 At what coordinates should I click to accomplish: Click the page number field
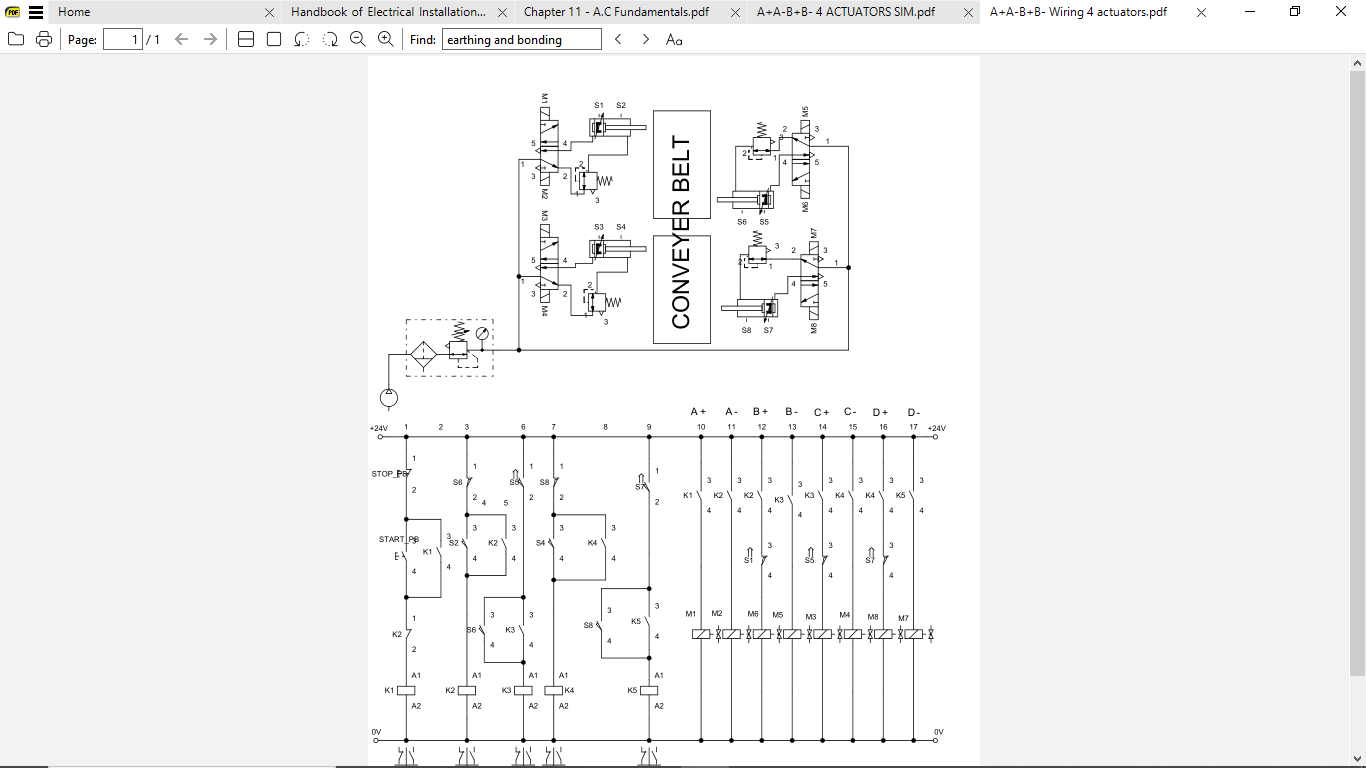(x=123, y=39)
